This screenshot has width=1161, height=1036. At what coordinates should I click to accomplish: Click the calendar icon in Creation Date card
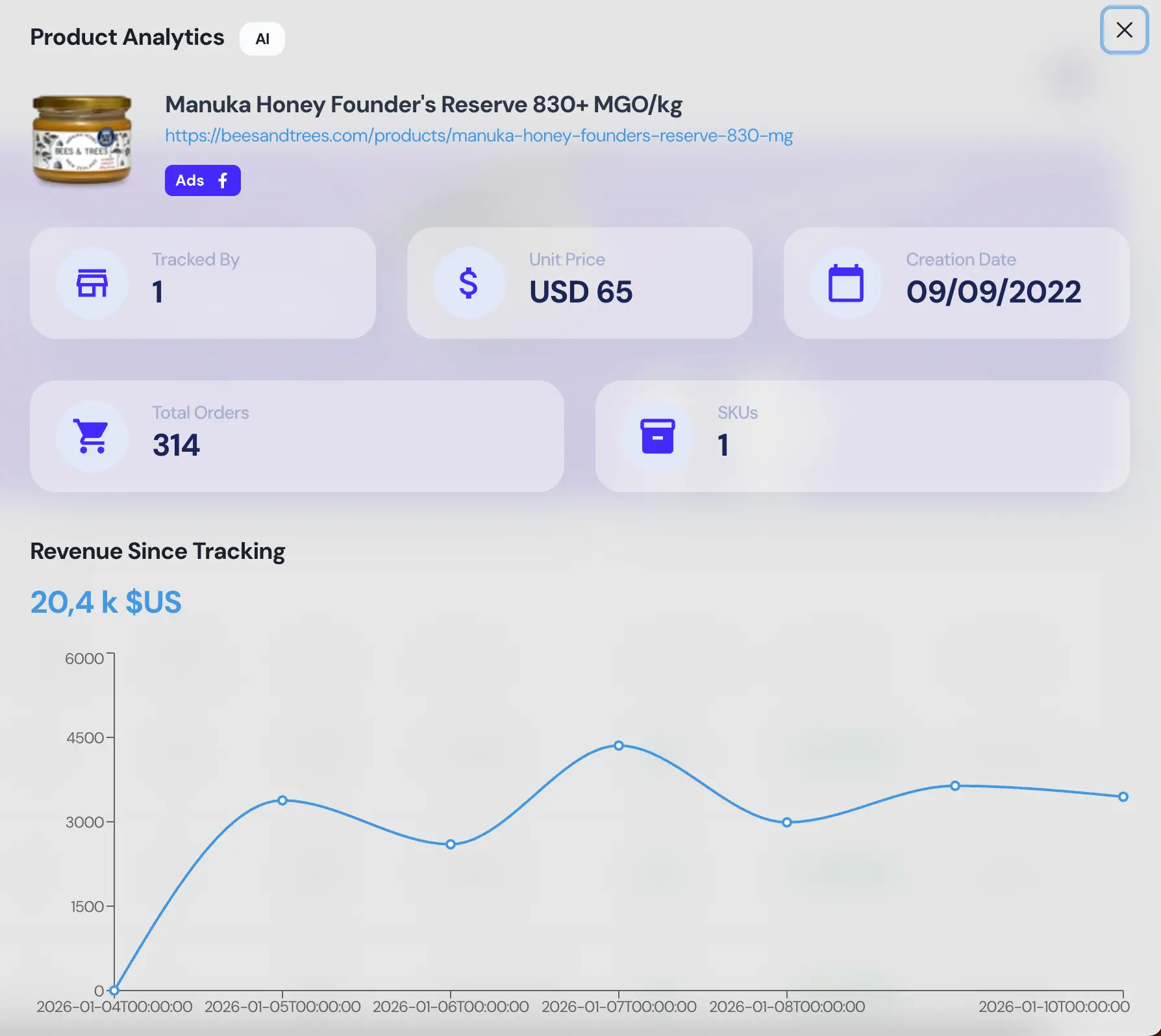[846, 283]
